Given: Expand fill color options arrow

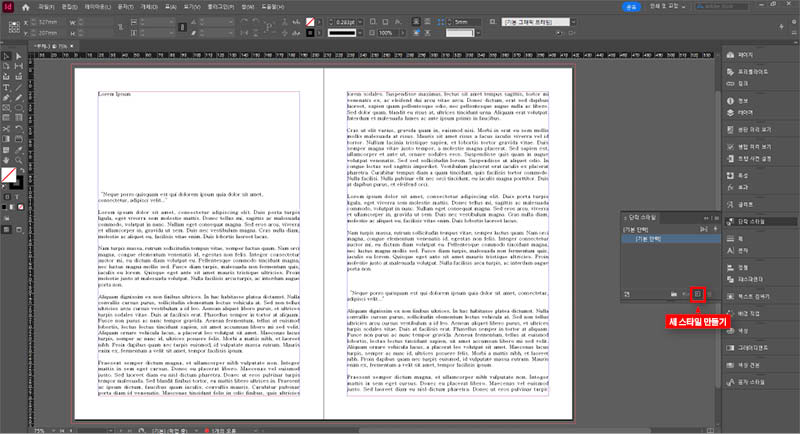Looking at the screenshot, I should 319,22.
